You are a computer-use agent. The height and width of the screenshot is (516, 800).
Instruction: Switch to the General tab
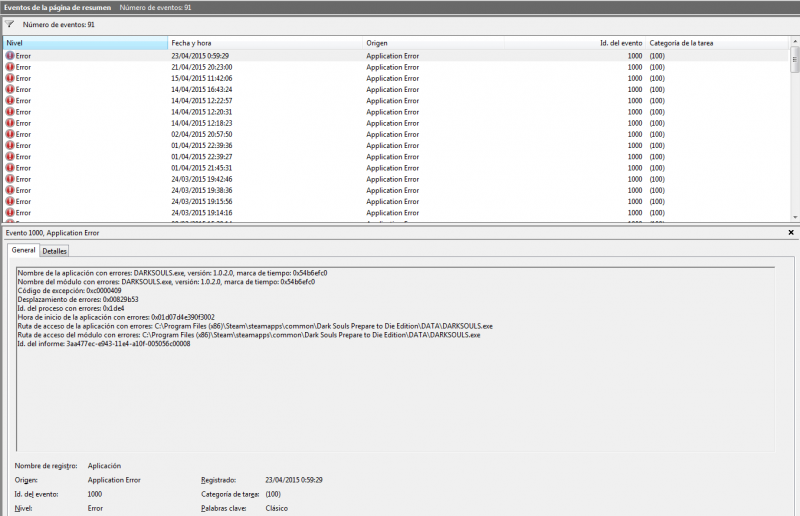coord(23,251)
